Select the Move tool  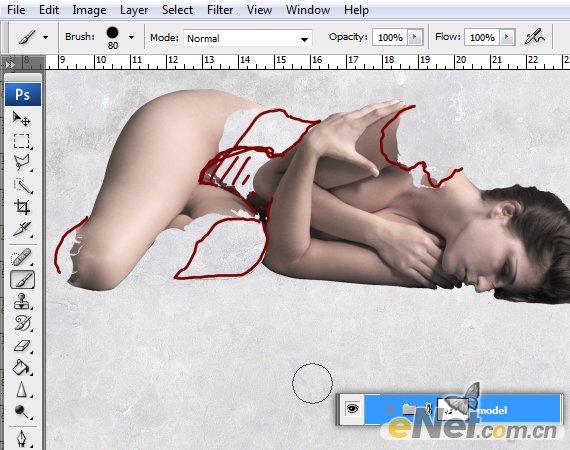22,118
